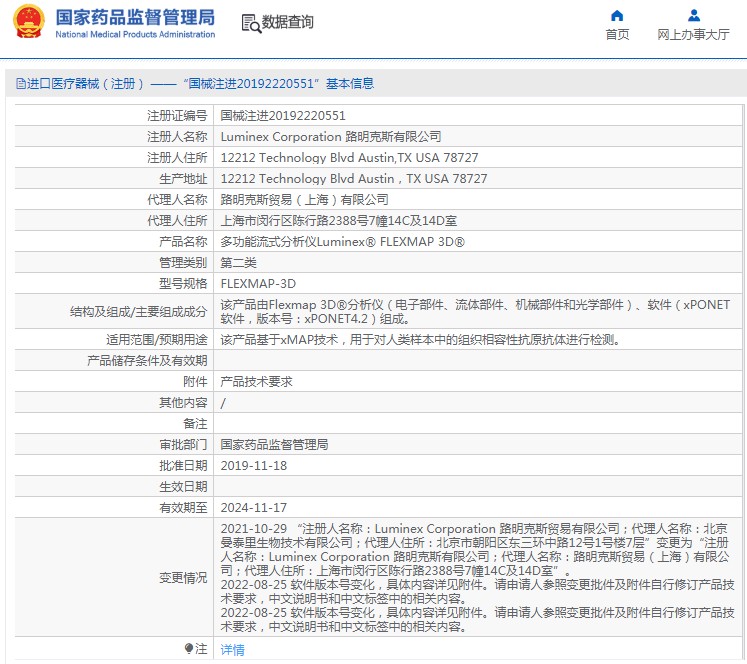Click the 第二类 management category value
This screenshot has height=664, width=747.
click(x=239, y=262)
